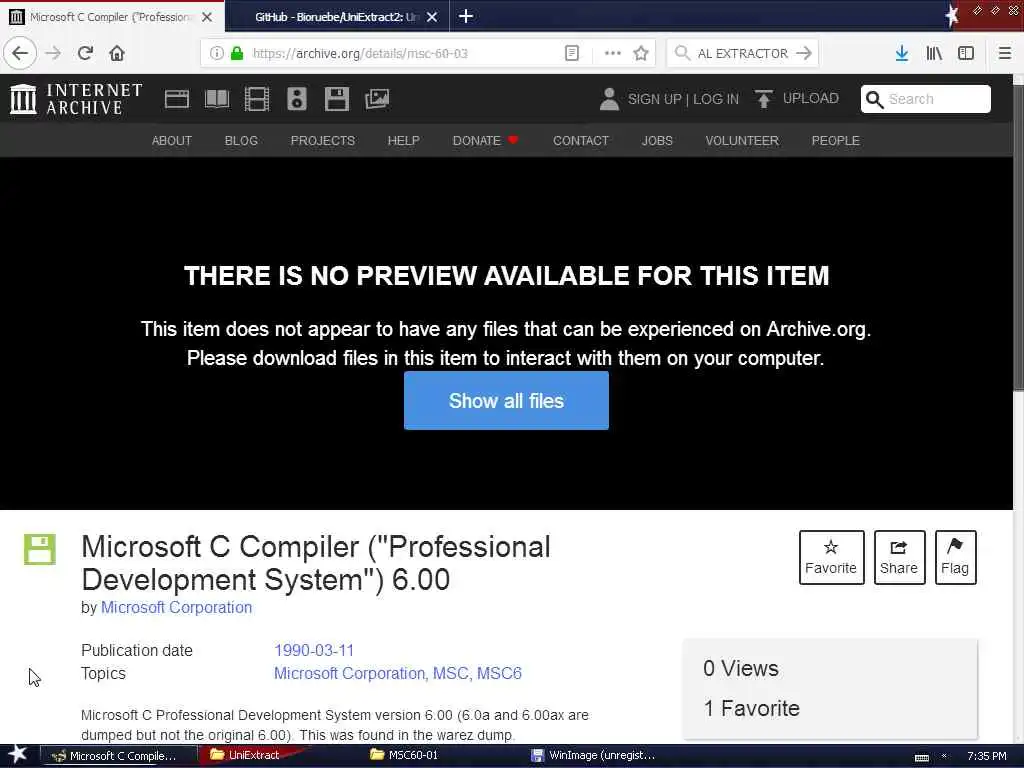Screen dimensions: 1024x768
Task: Switch to UniExtract taskbar window
Action: tap(253, 755)
